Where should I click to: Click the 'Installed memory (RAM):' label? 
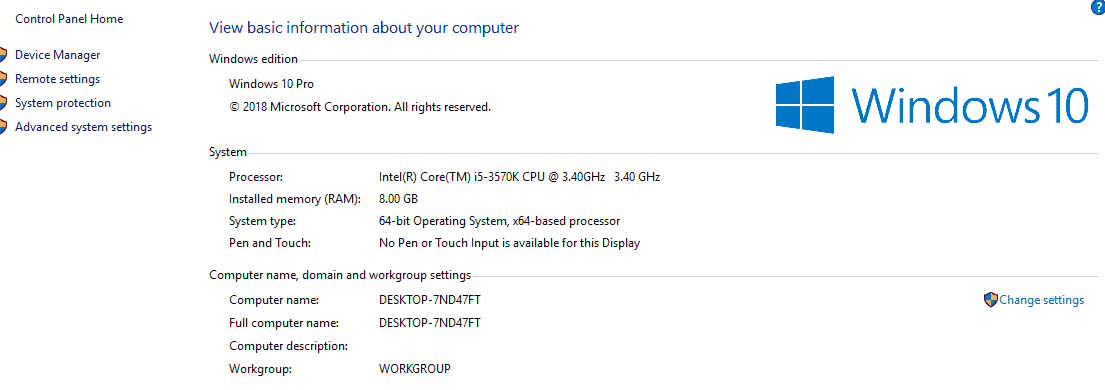click(x=295, y=199)
